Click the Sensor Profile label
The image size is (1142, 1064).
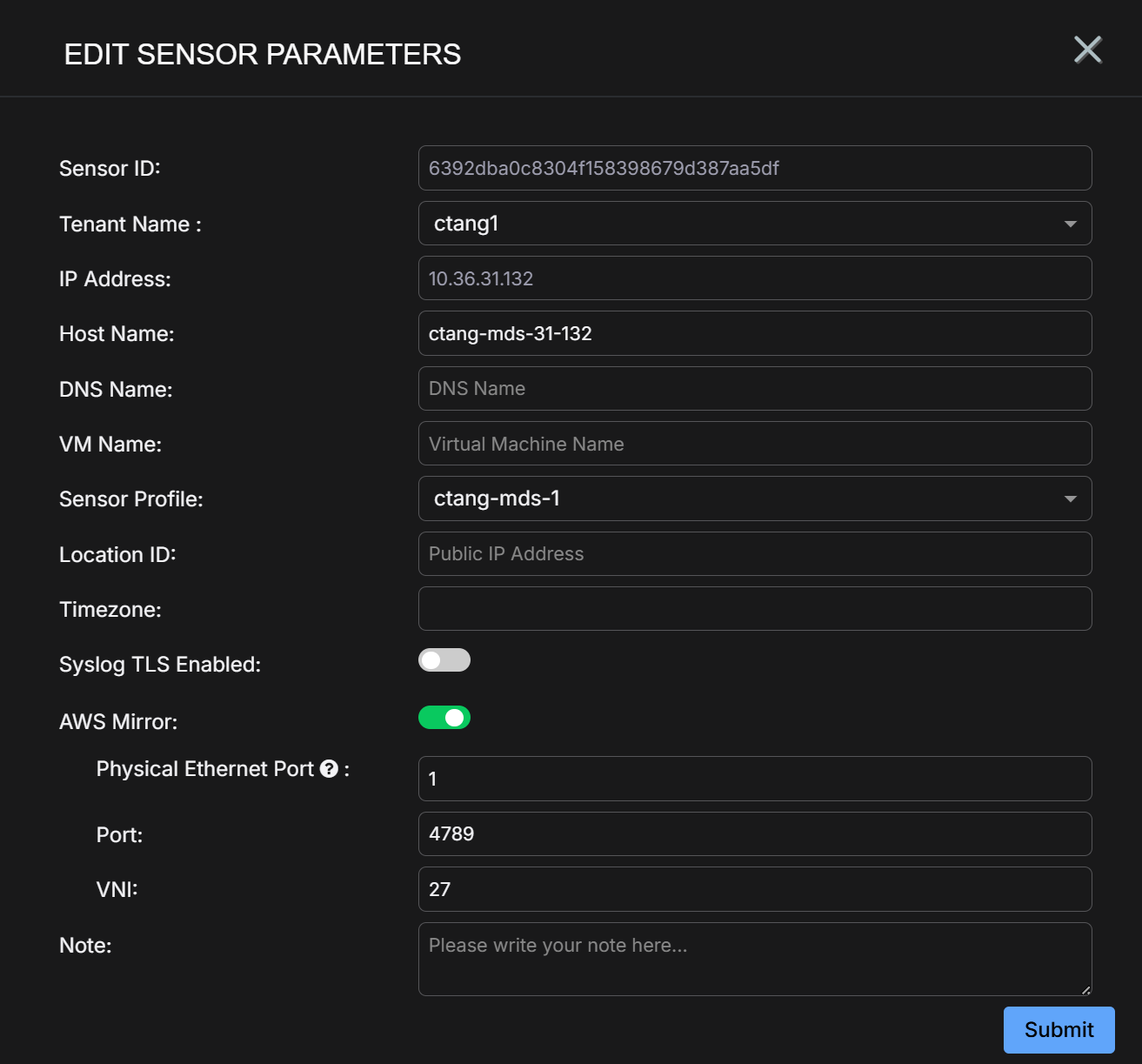pos(131,499)
